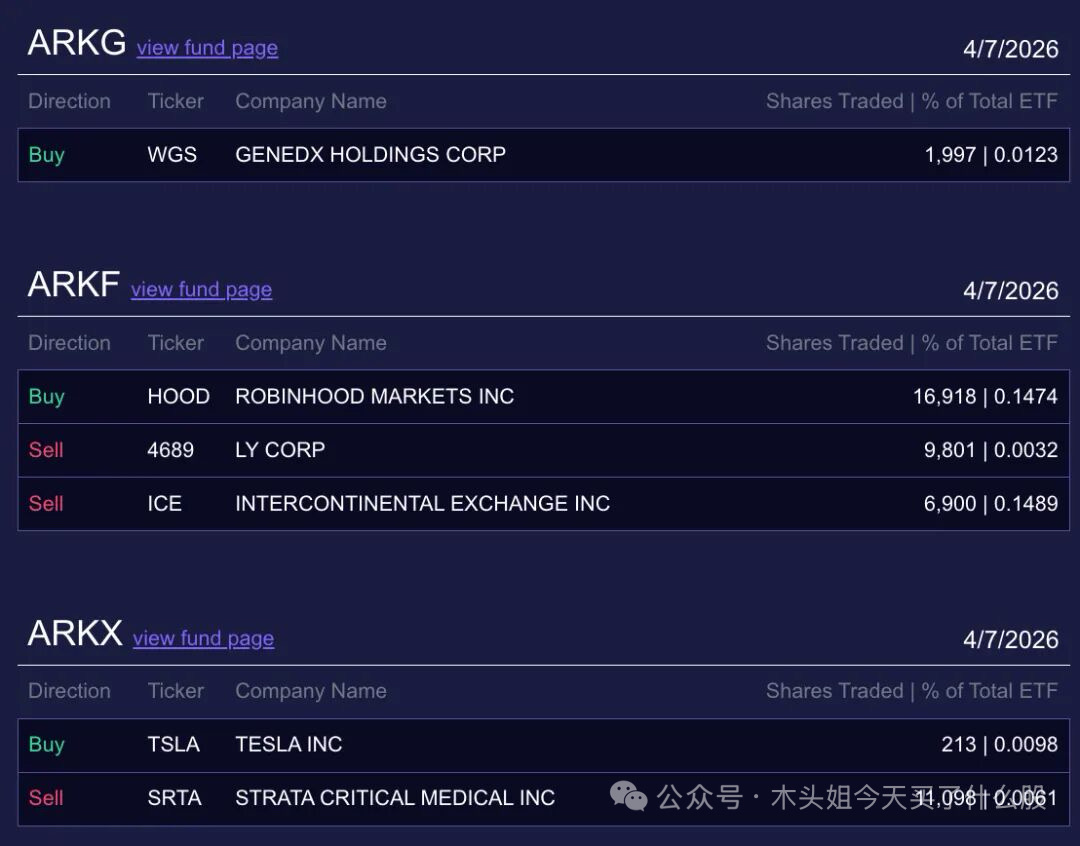
Task: Select ROBINHOOD MARKETS INC company name
Action: coord(375,396)
